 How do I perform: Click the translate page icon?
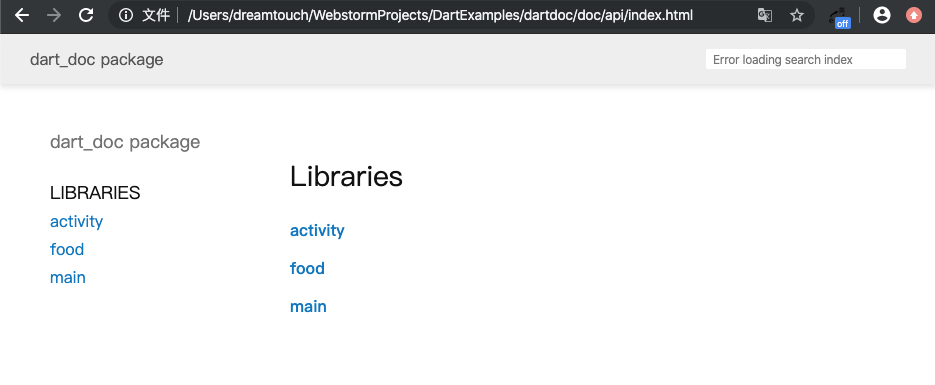tap(764, 15)
